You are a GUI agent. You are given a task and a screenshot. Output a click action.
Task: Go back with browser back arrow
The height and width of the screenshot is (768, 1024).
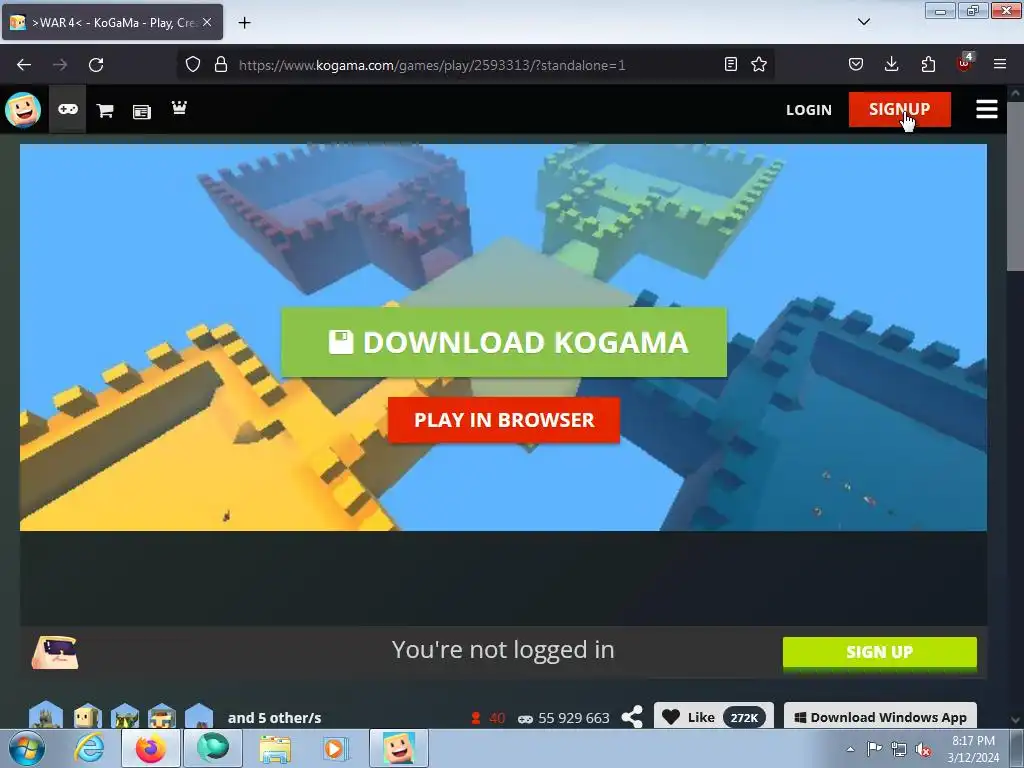[24, 65]
